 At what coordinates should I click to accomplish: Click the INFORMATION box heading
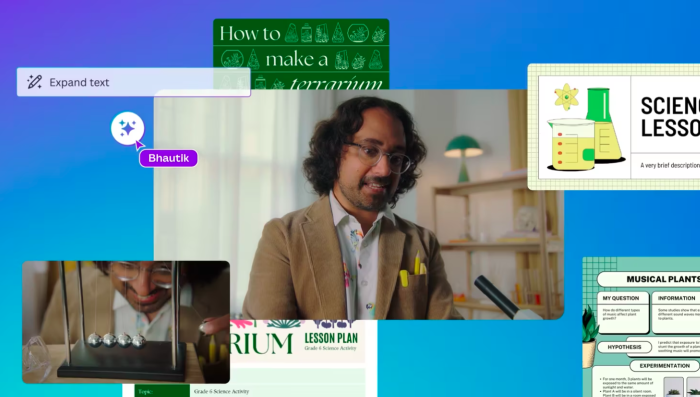tap(676, 298)
